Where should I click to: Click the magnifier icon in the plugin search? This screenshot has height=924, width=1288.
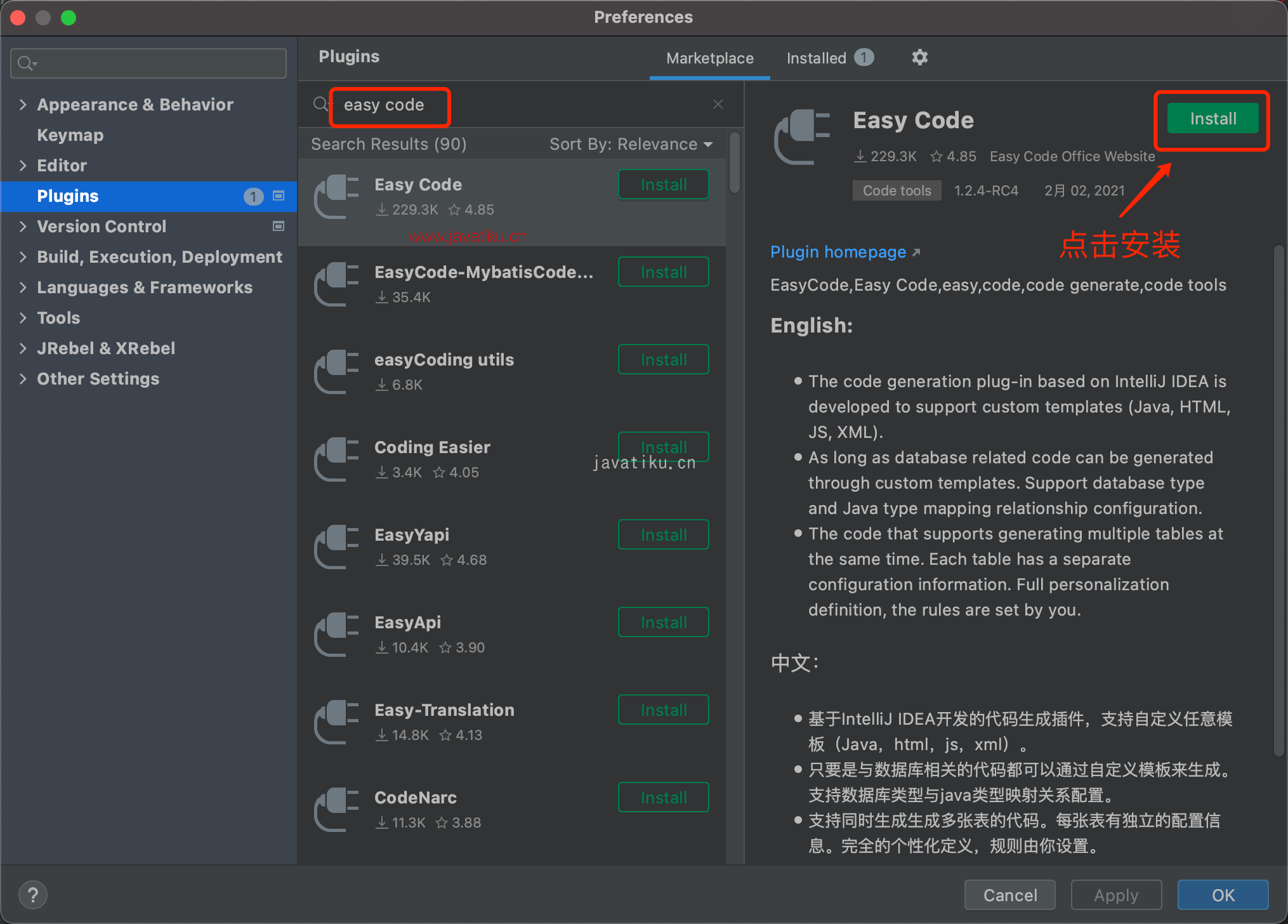320,103
